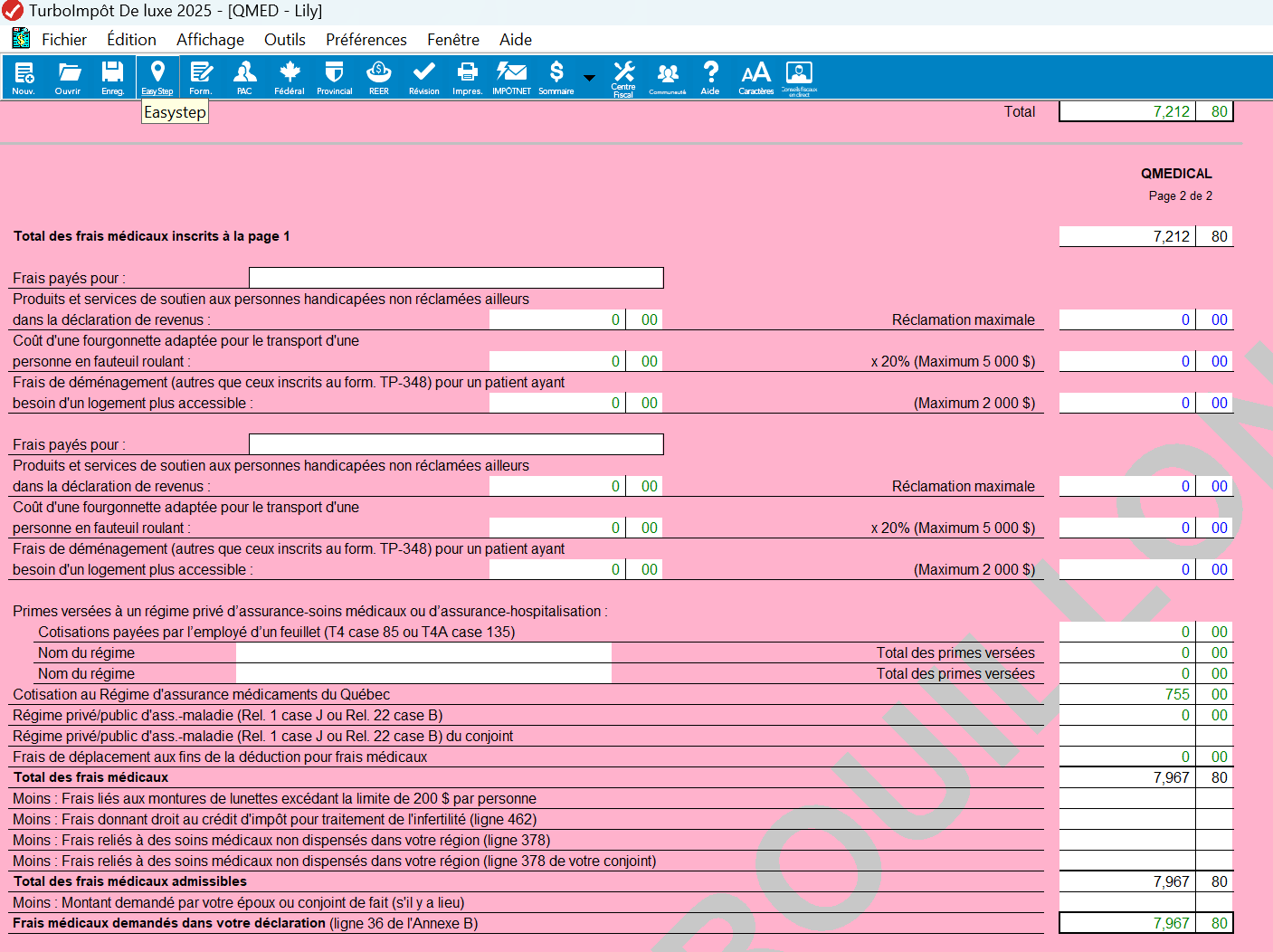Click the Frais de déplacement amount field
The image size is (1273, 952).
point(1145,757)
